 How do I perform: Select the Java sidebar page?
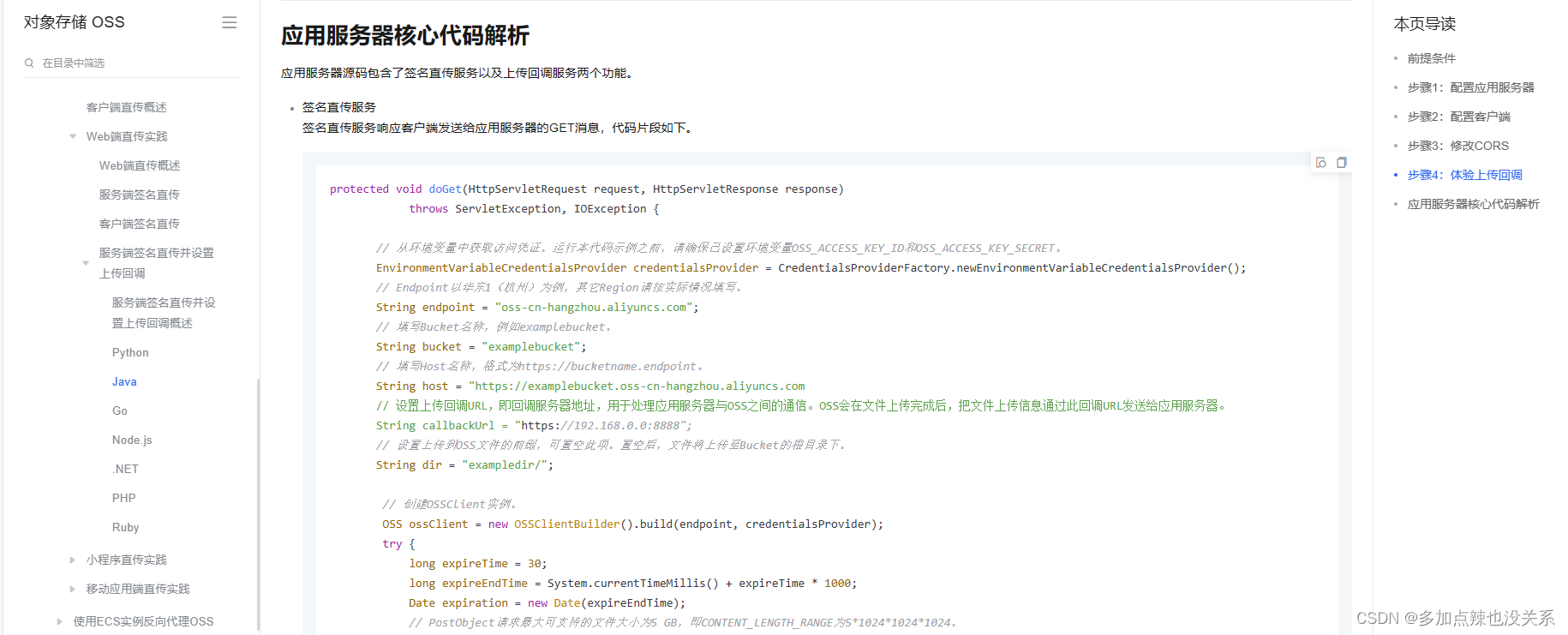click(124, 381)
